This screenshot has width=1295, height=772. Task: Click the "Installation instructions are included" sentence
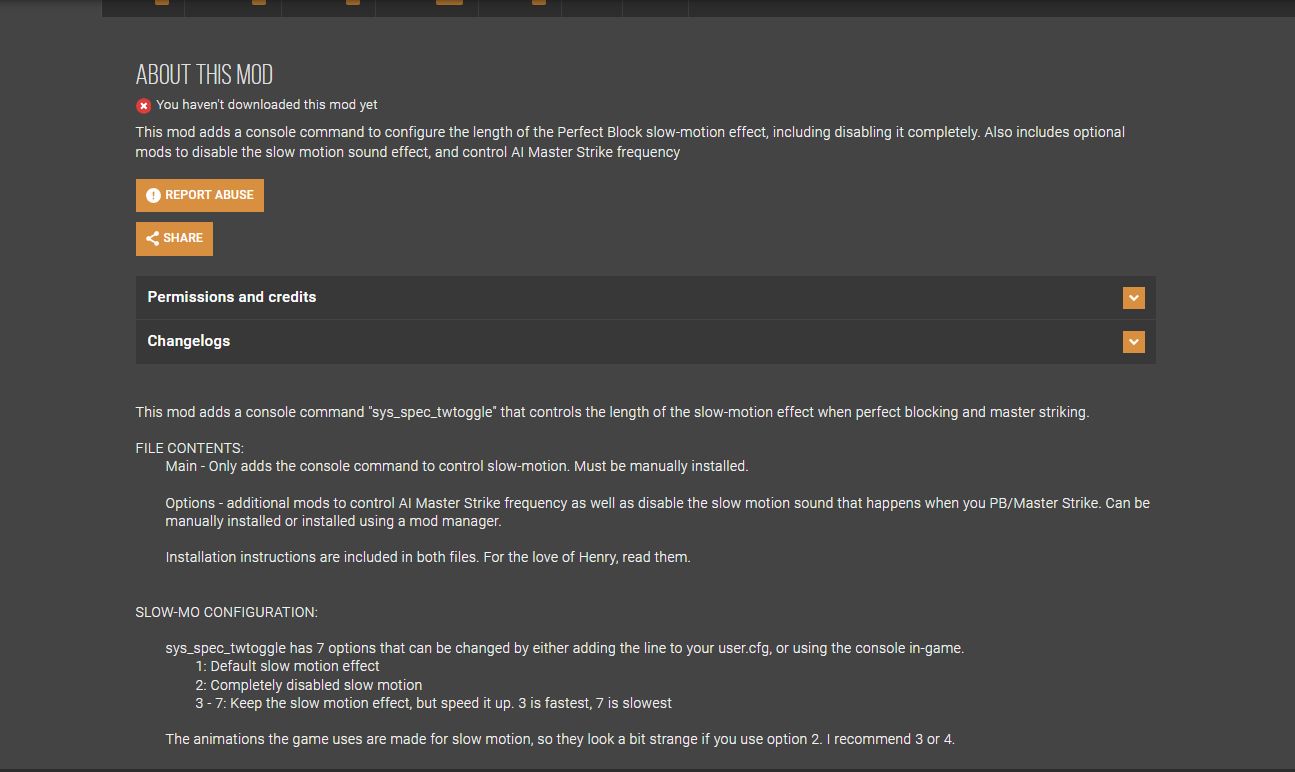pos(428,557)
